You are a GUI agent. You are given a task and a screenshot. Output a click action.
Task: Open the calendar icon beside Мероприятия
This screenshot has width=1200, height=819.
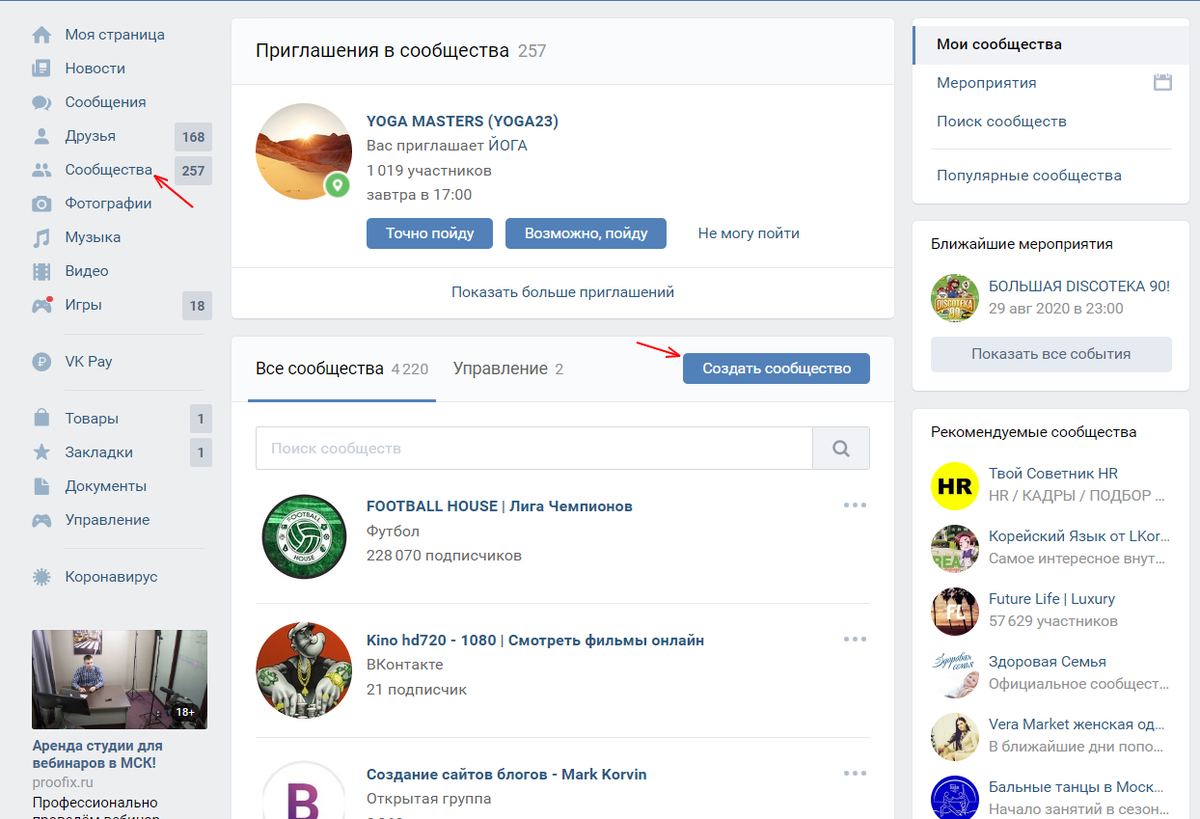click(x=1162, y=83)
